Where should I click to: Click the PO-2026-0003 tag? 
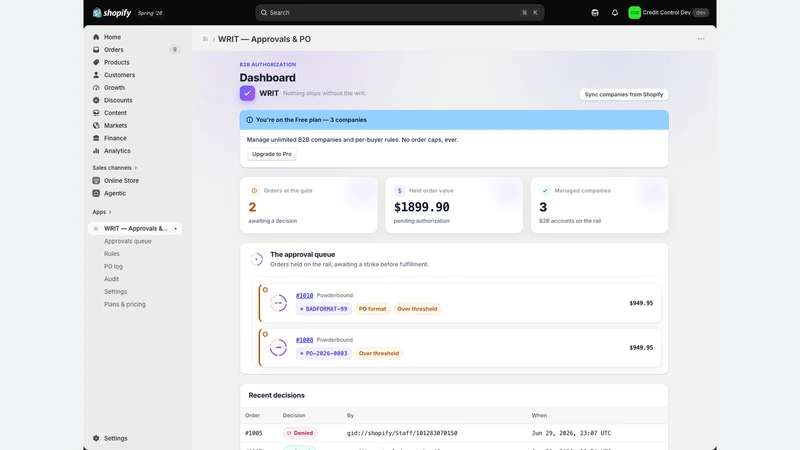pyautogui.click(x=323, y=354)
